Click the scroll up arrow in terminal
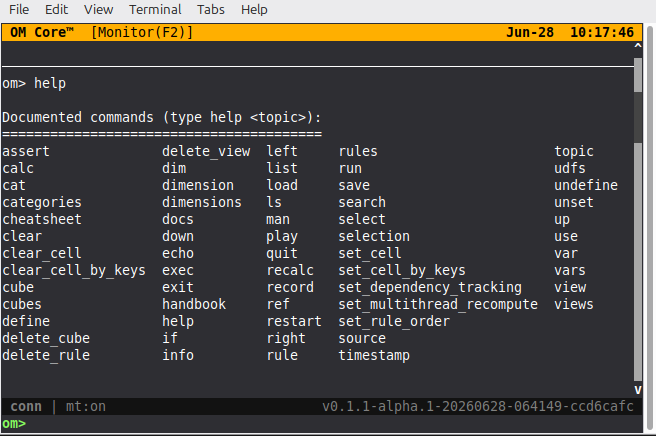The image size is (656, 436). pyautogui.click(x=638, y=45)
